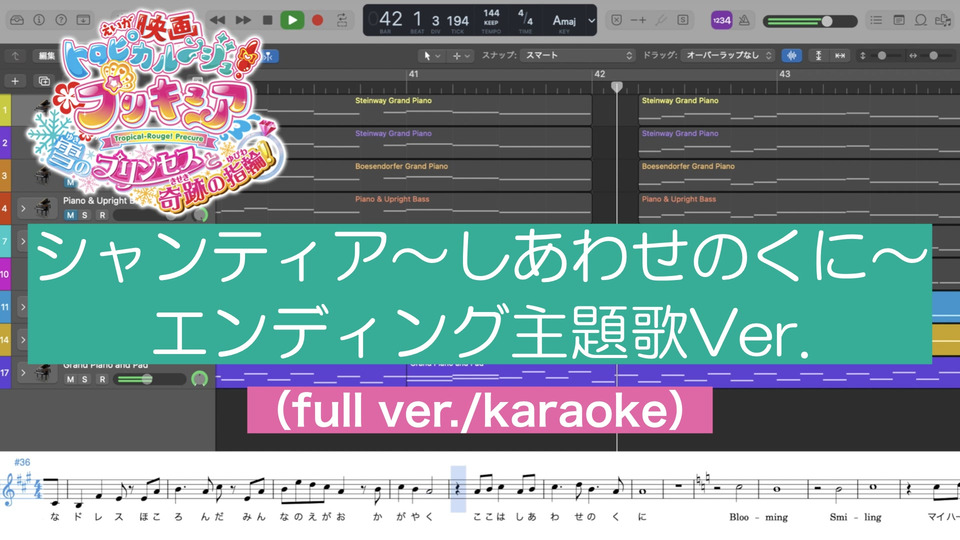The image size is (960, 540).
Task: Open the Media Browser icon
Action: pos(943,20)
